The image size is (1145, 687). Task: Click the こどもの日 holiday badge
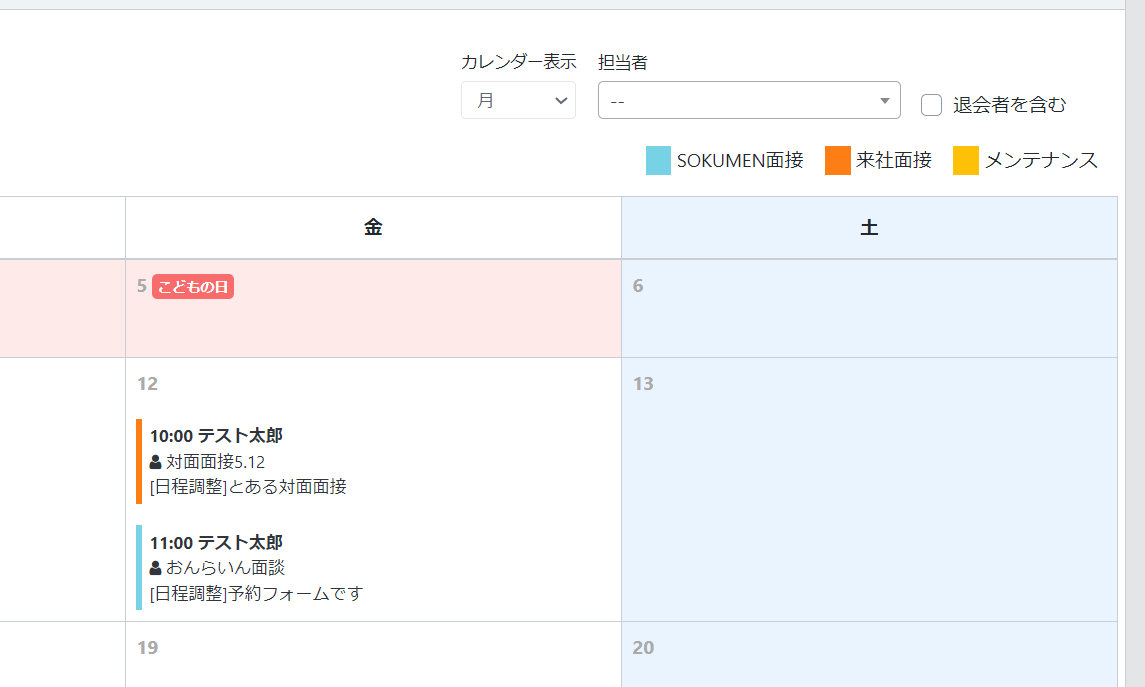[193, 288]
